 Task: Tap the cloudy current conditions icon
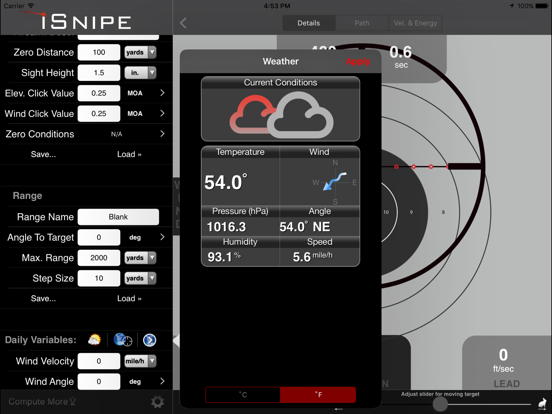[281, 115]
